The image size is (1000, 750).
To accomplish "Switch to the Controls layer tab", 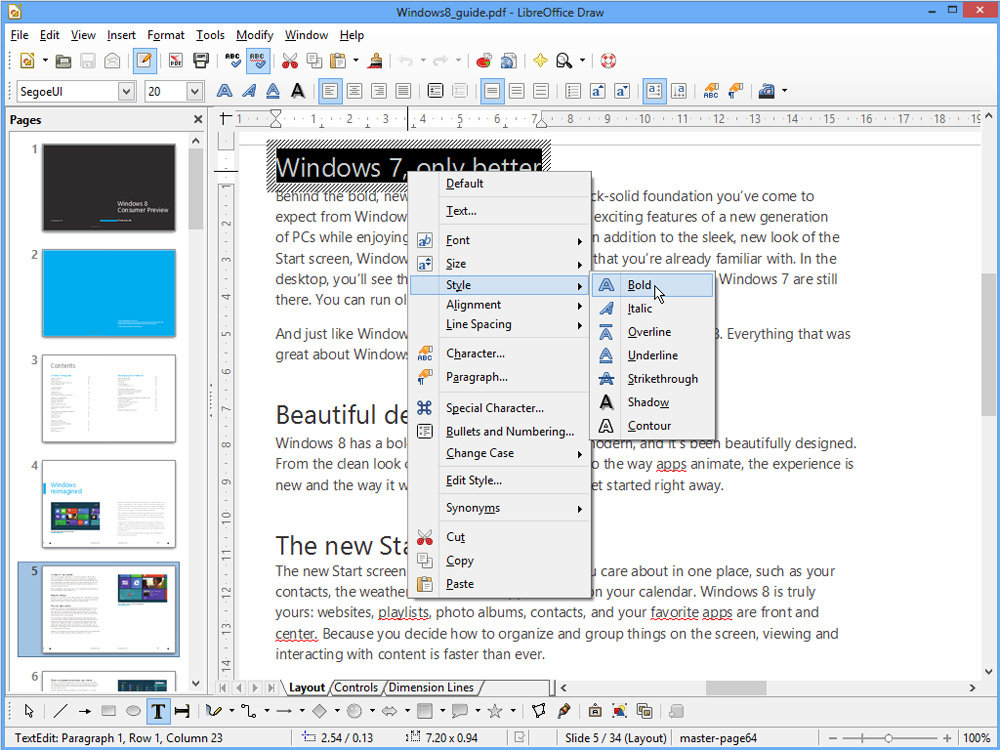I will coord(356,688).
